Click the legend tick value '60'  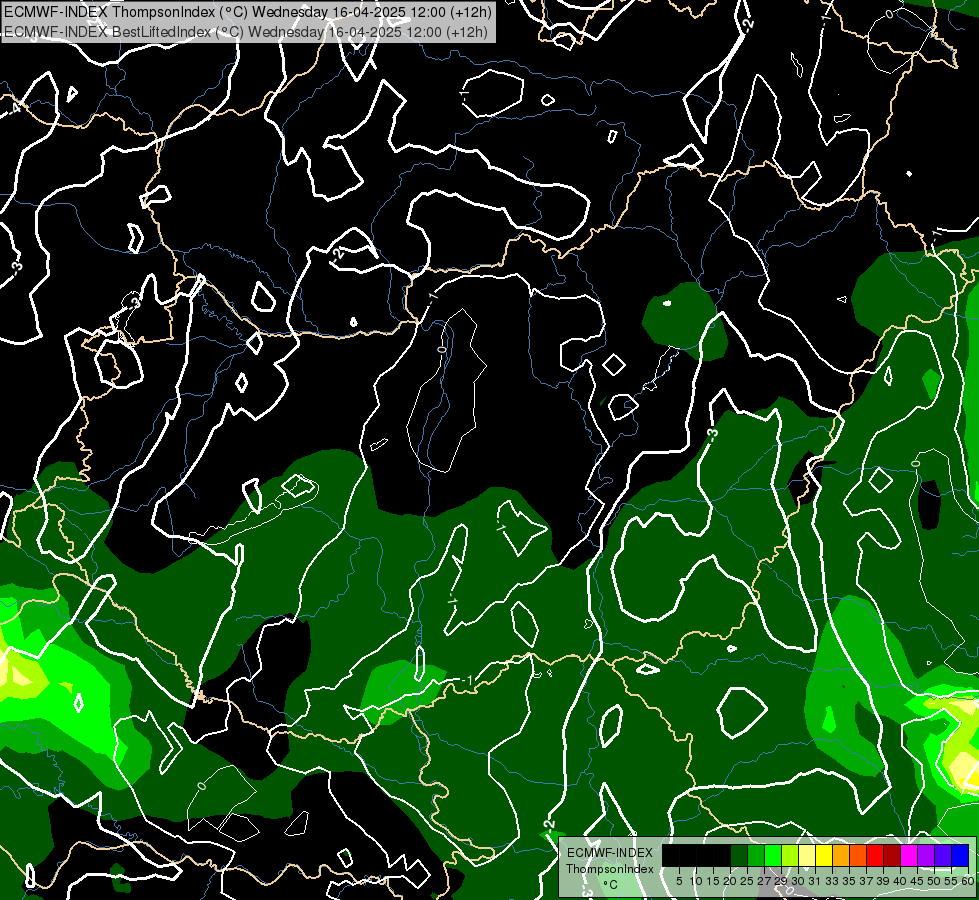coord(968,881)
